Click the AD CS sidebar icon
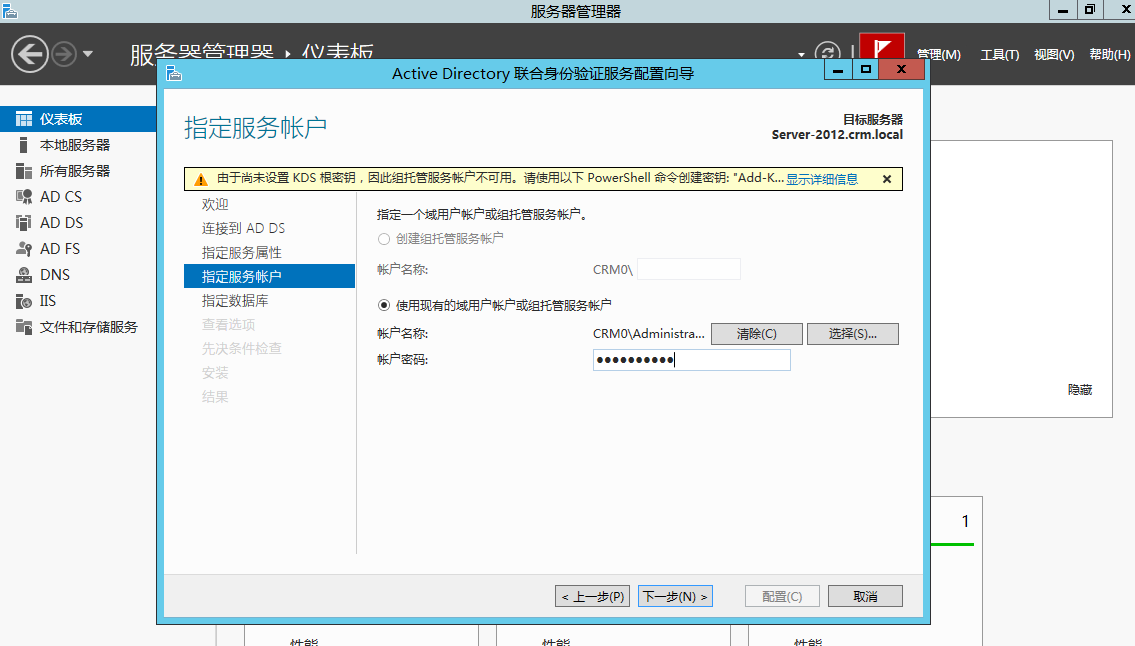The image size is (1135, 646). tap(24, 196)
